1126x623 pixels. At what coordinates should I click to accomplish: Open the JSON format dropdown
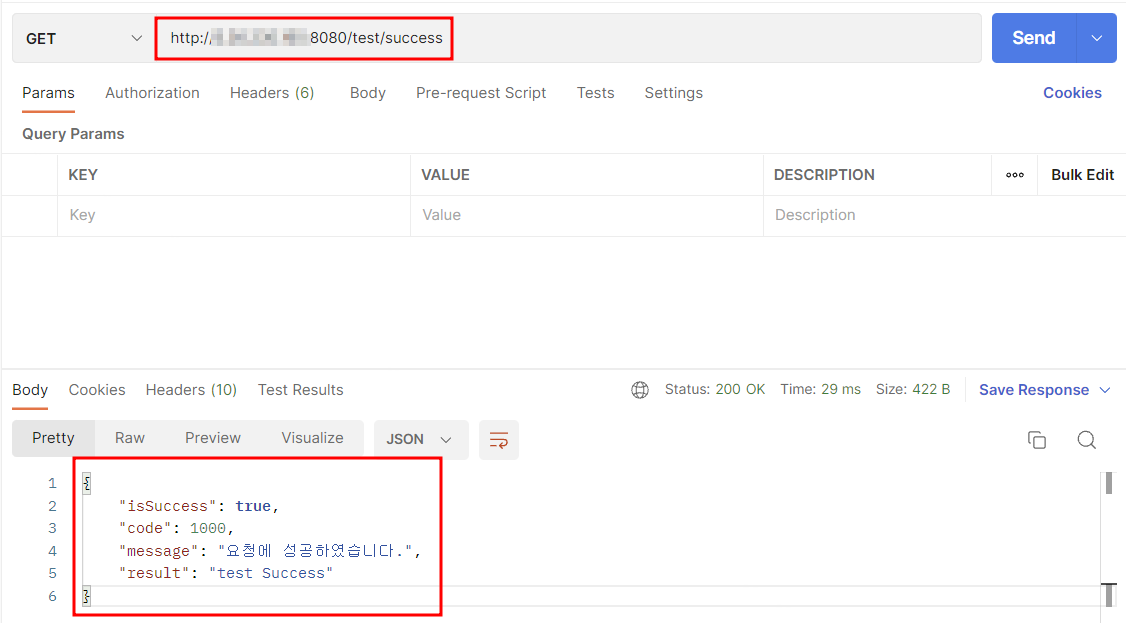421,439
